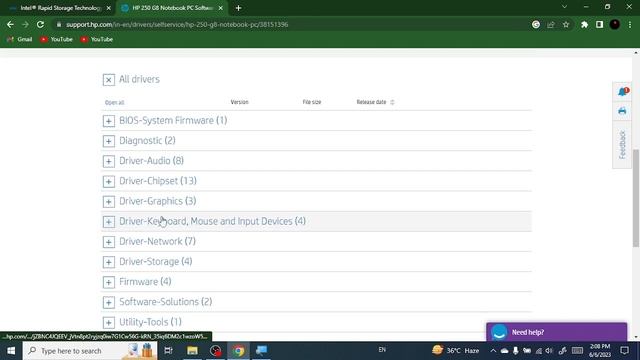Image resolution: width=640 pixels, height=360 pixels.
Task: Go back to previous page
Action: tap(10, 24)
